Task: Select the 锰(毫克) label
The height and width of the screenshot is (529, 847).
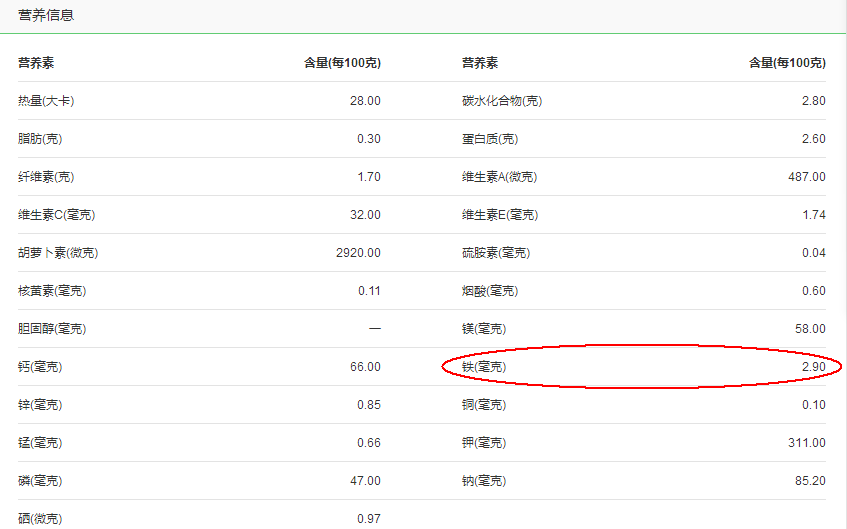Action: point(40,443)
